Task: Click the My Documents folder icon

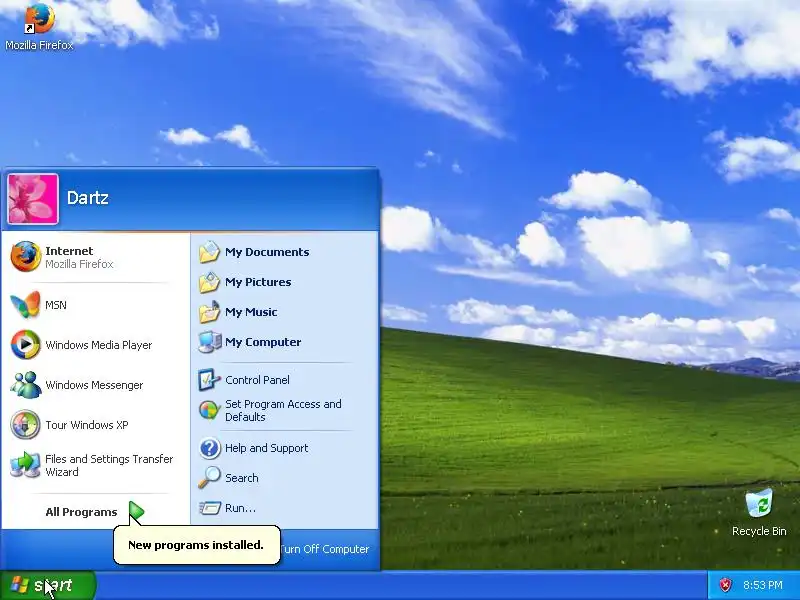Action: (209, 252)
